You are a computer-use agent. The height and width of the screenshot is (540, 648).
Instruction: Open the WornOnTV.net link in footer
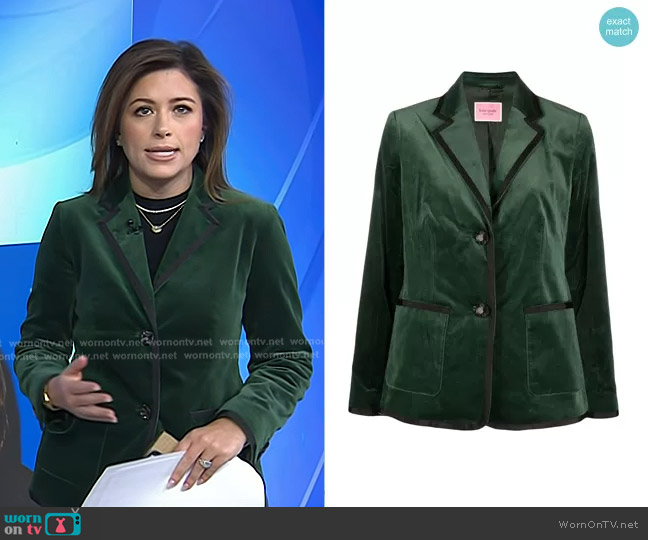(599, 524)
